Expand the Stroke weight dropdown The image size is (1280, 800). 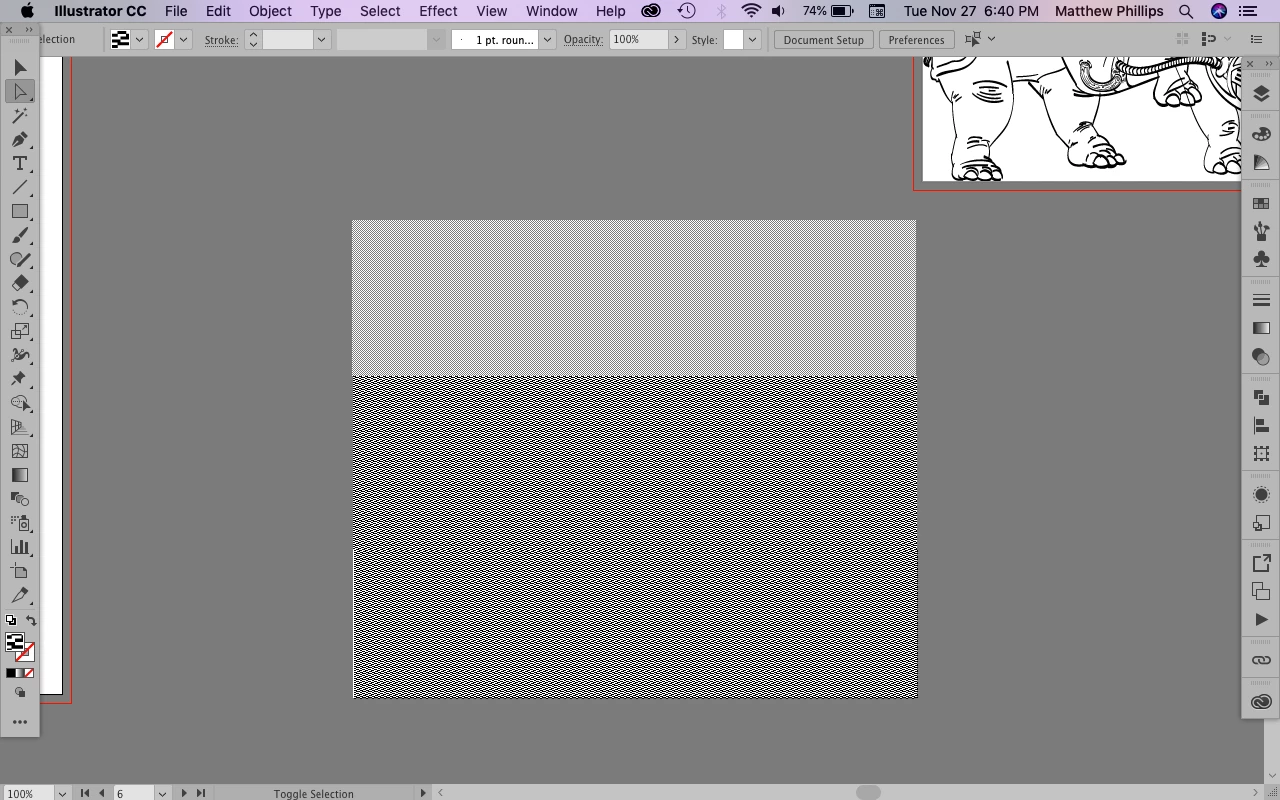[x=321, y=39]
